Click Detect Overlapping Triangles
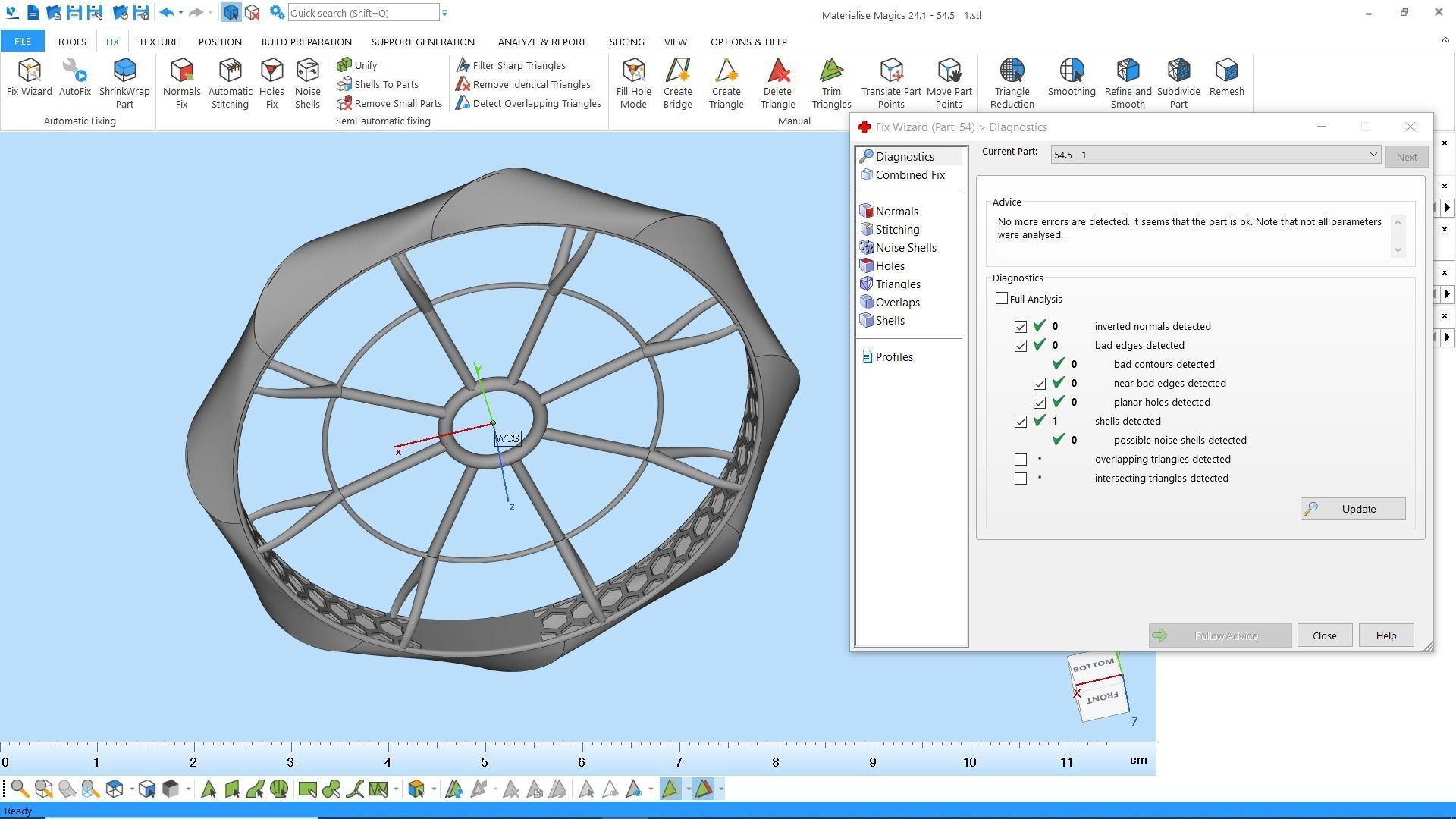The image size is (1456, 819). coord(529,103)
